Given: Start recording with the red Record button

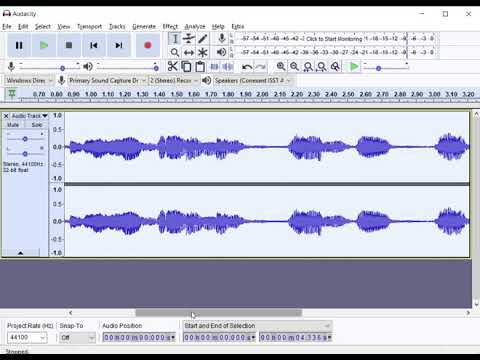Looking at the screenshot, I should point(148,45).
